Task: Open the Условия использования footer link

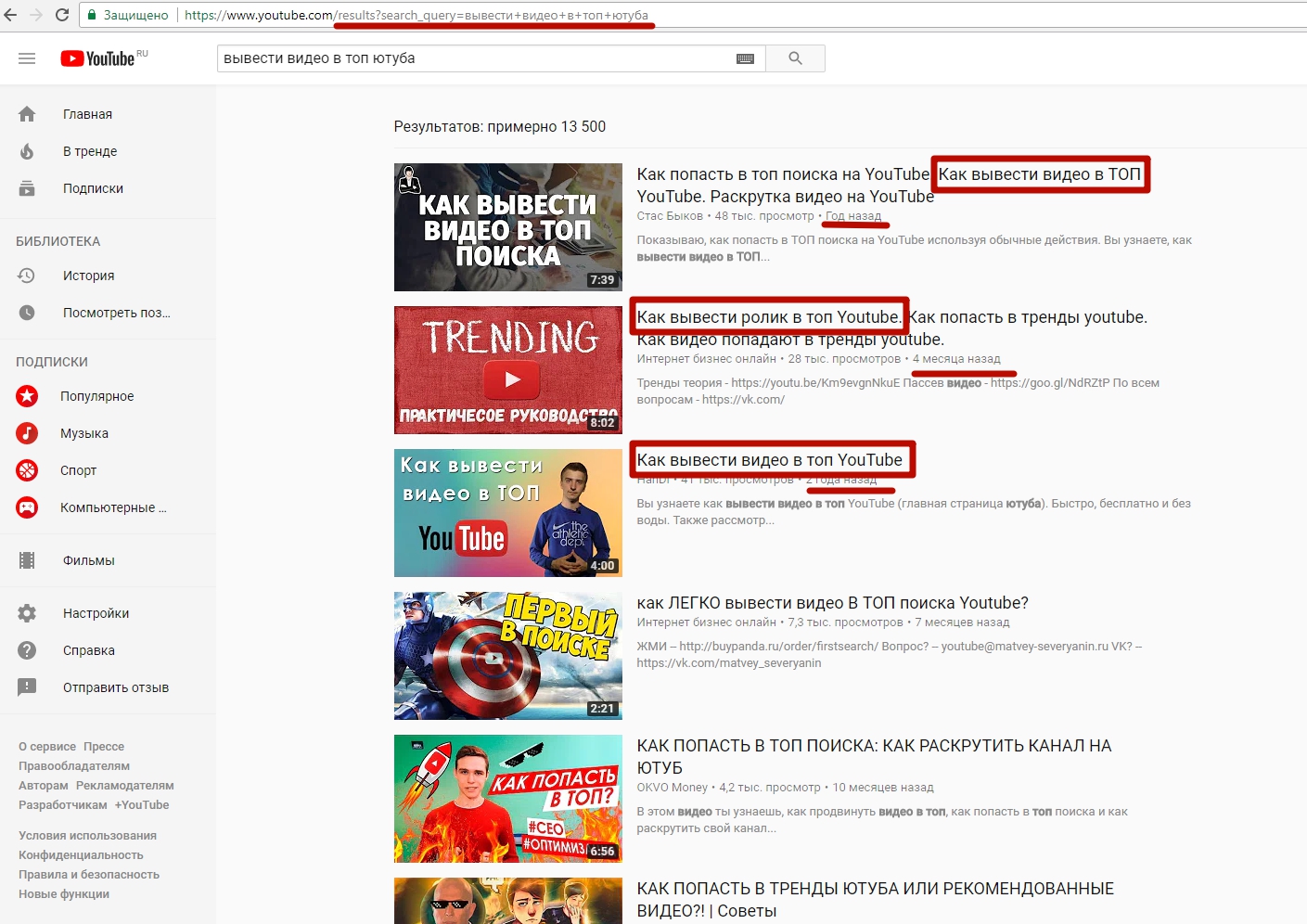Action: tap(88, 836)
